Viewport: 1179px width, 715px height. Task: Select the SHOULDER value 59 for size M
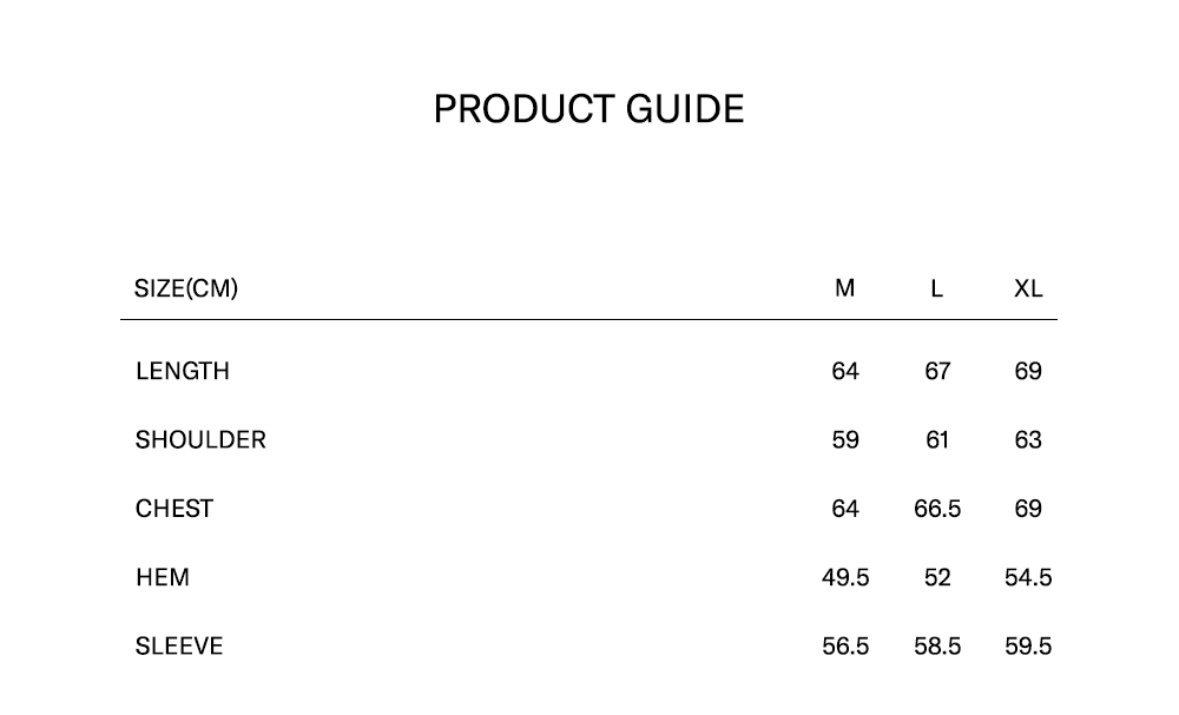[x=845, y=440]
